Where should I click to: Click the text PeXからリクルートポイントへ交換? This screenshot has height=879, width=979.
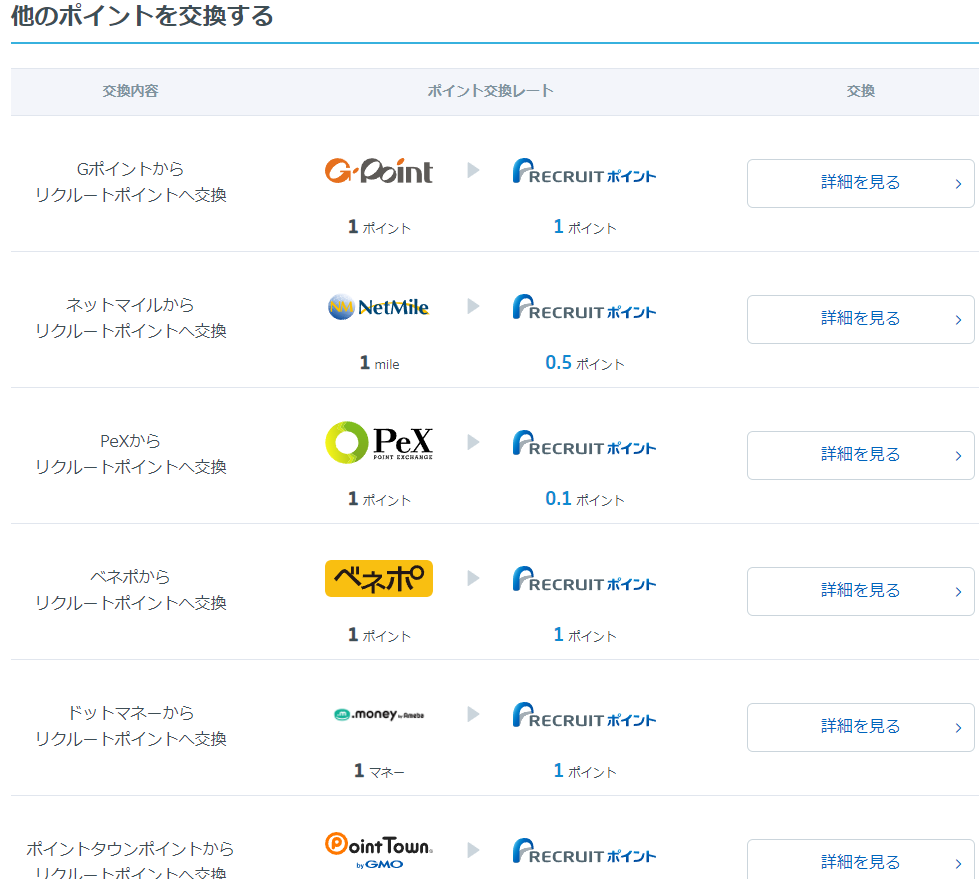(x=130, y=454)
